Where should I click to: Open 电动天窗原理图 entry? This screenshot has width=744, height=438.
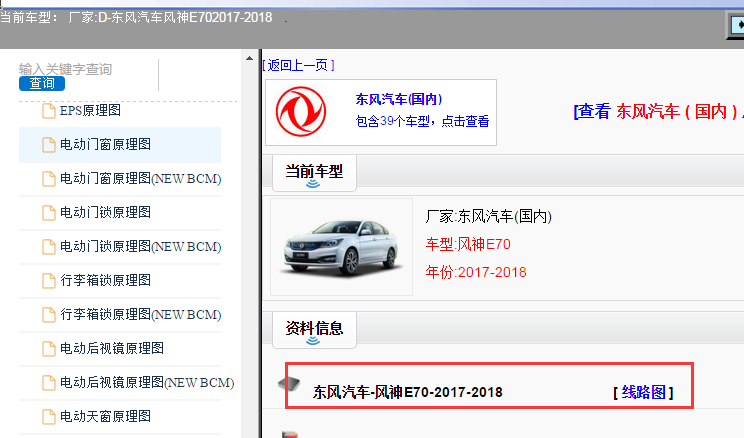(x=105, y=416)
